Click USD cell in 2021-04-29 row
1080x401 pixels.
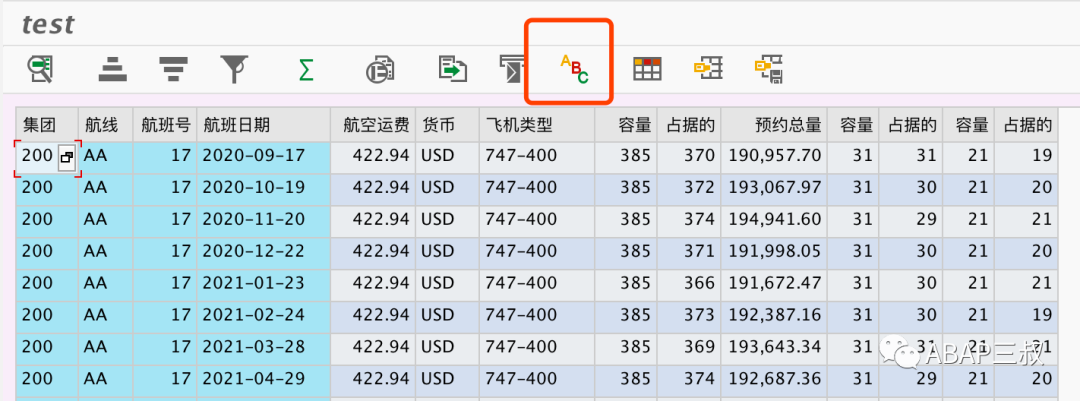coord(447,379)
